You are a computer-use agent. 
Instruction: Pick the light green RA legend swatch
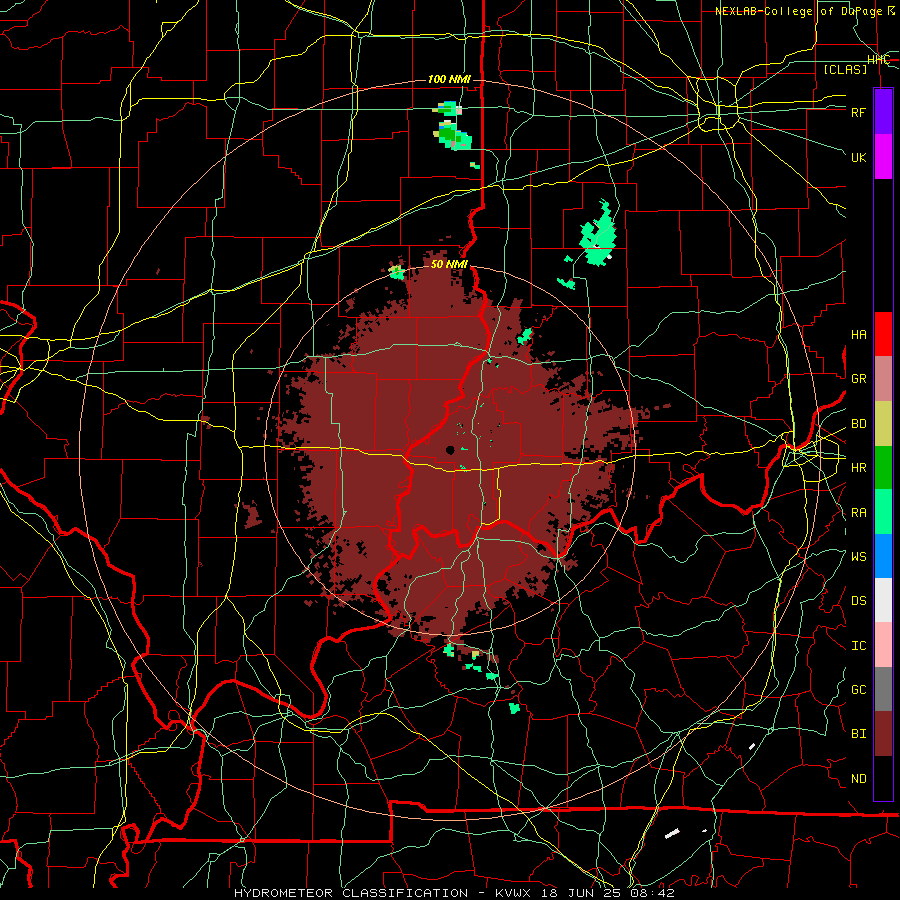pyautogui.click(x=883, y=512)
